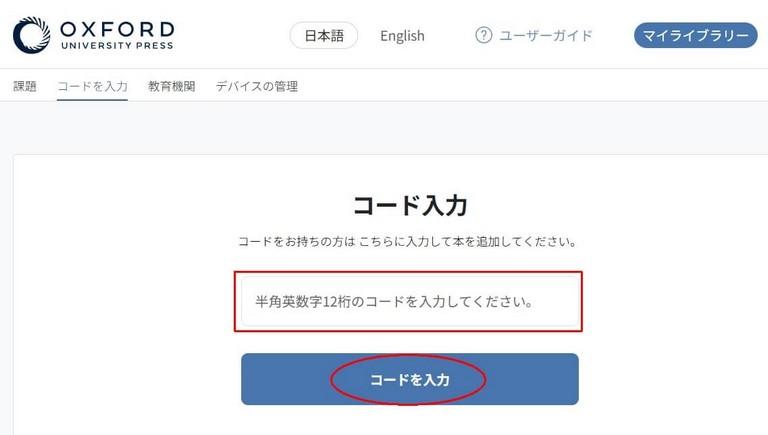
Task: Click the Oxford circular swirl logo icon
Action: click(31, 35)
